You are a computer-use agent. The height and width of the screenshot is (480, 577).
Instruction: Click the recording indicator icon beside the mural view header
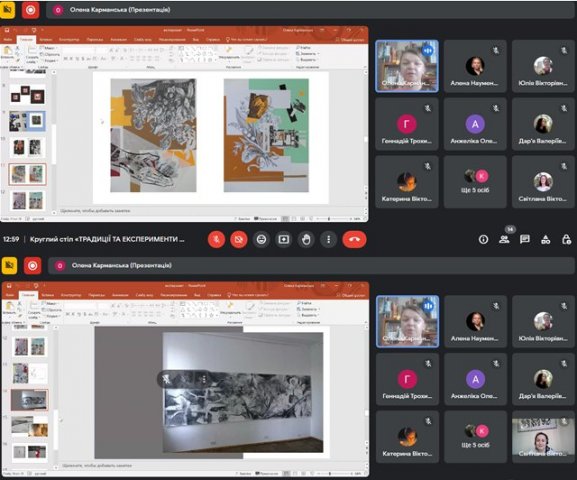pyautogui.click(x=32, y=265)
